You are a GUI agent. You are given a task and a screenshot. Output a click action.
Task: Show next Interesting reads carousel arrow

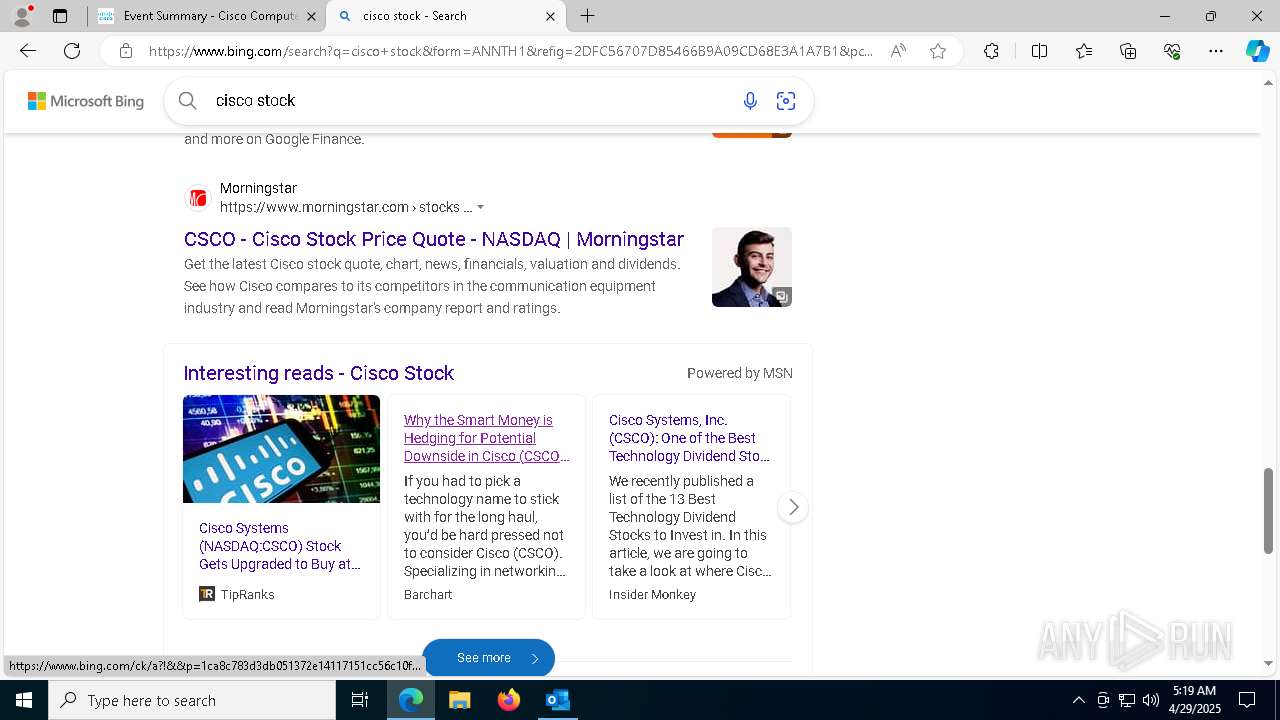[793, 507]
